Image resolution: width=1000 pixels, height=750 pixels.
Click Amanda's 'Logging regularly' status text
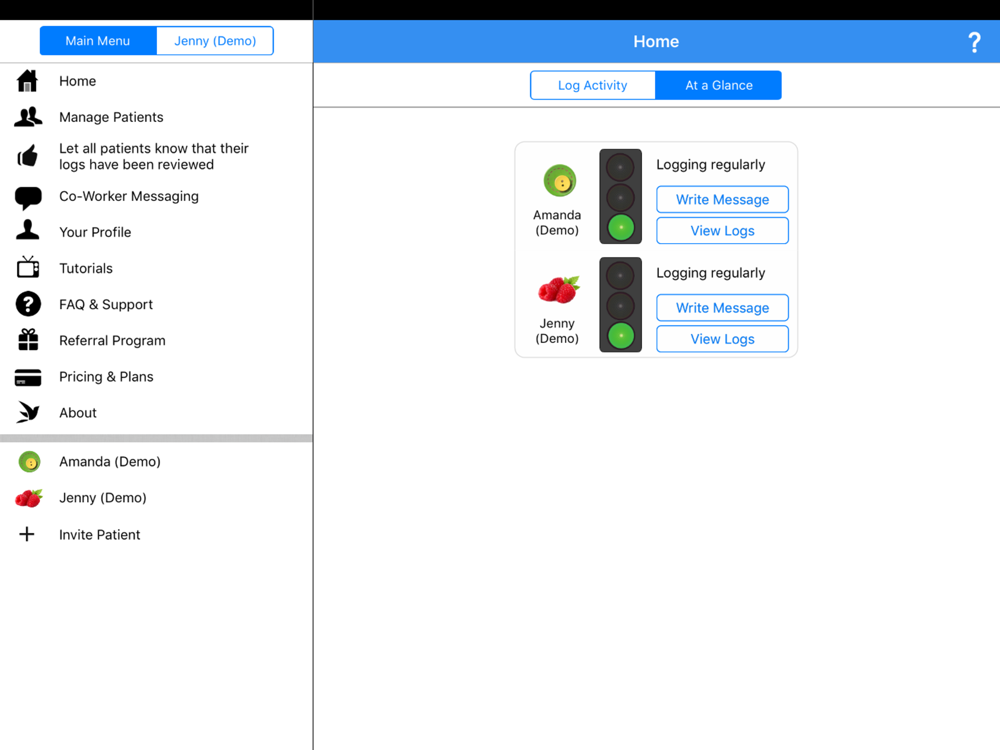pos(710,165)
